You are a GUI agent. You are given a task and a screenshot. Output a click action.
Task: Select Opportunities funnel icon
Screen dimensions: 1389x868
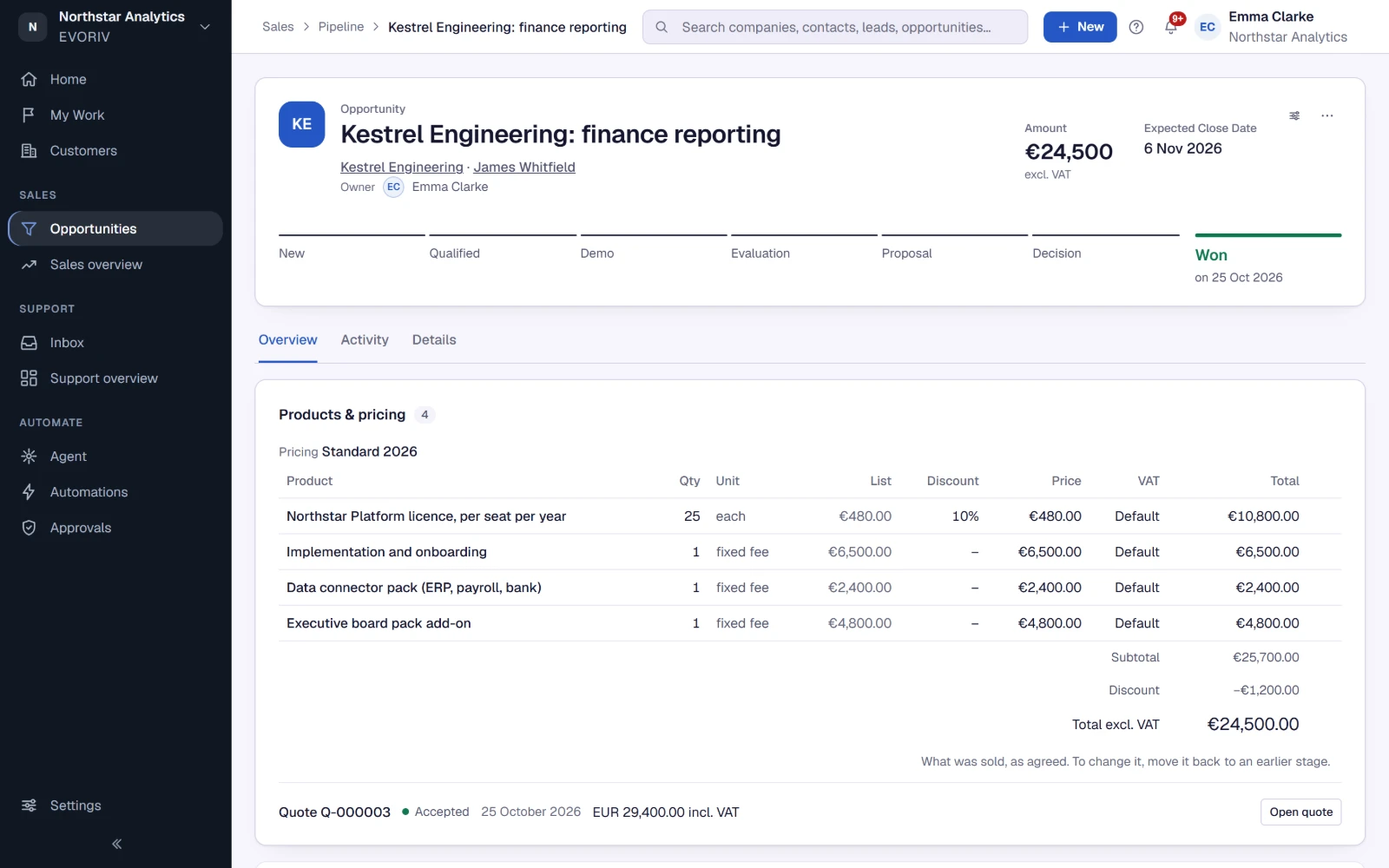(x=29, y=228)
